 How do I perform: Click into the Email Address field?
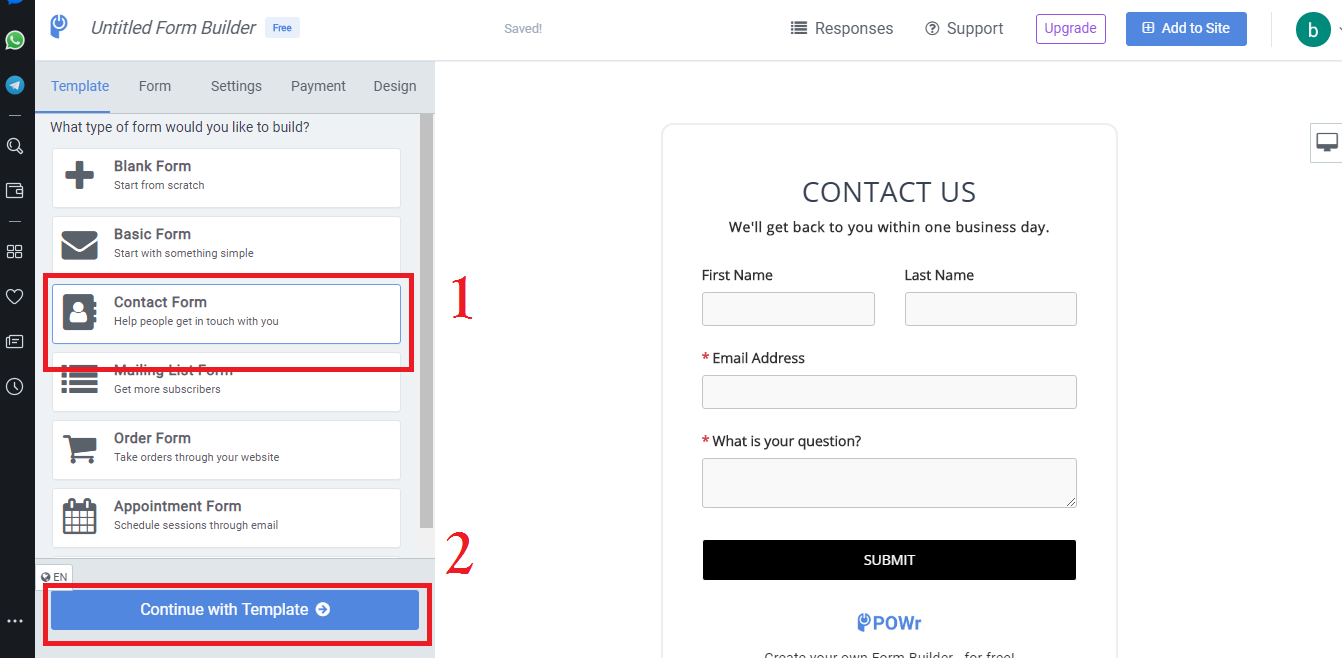point(889,392)
